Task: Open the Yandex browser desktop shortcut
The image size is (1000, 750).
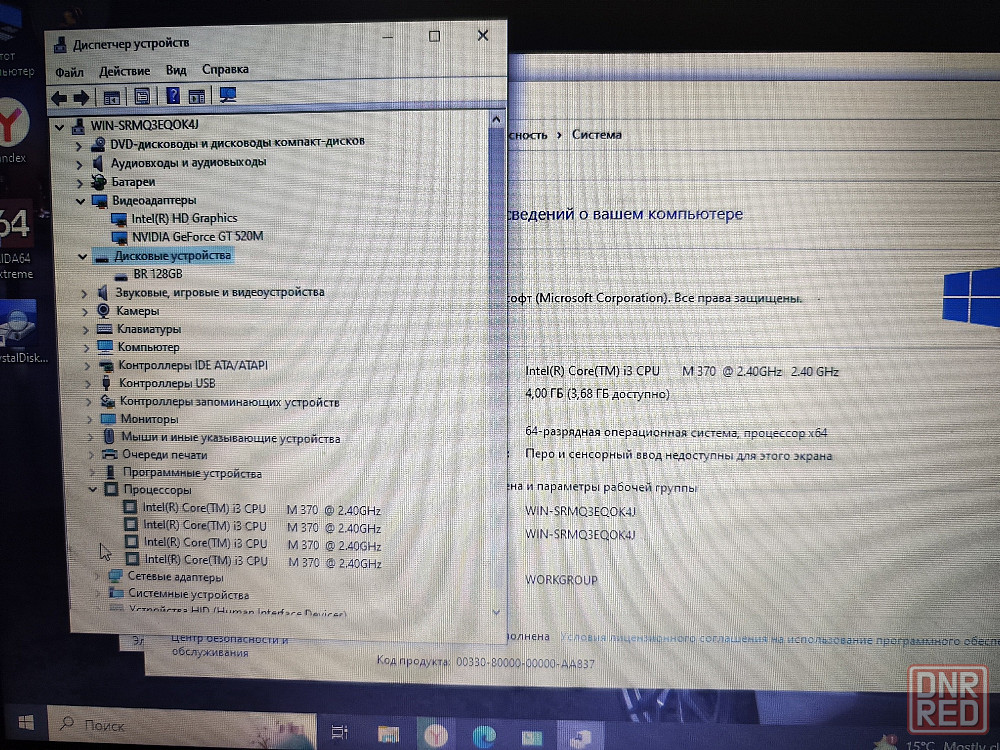Action: tap(13, 132)
